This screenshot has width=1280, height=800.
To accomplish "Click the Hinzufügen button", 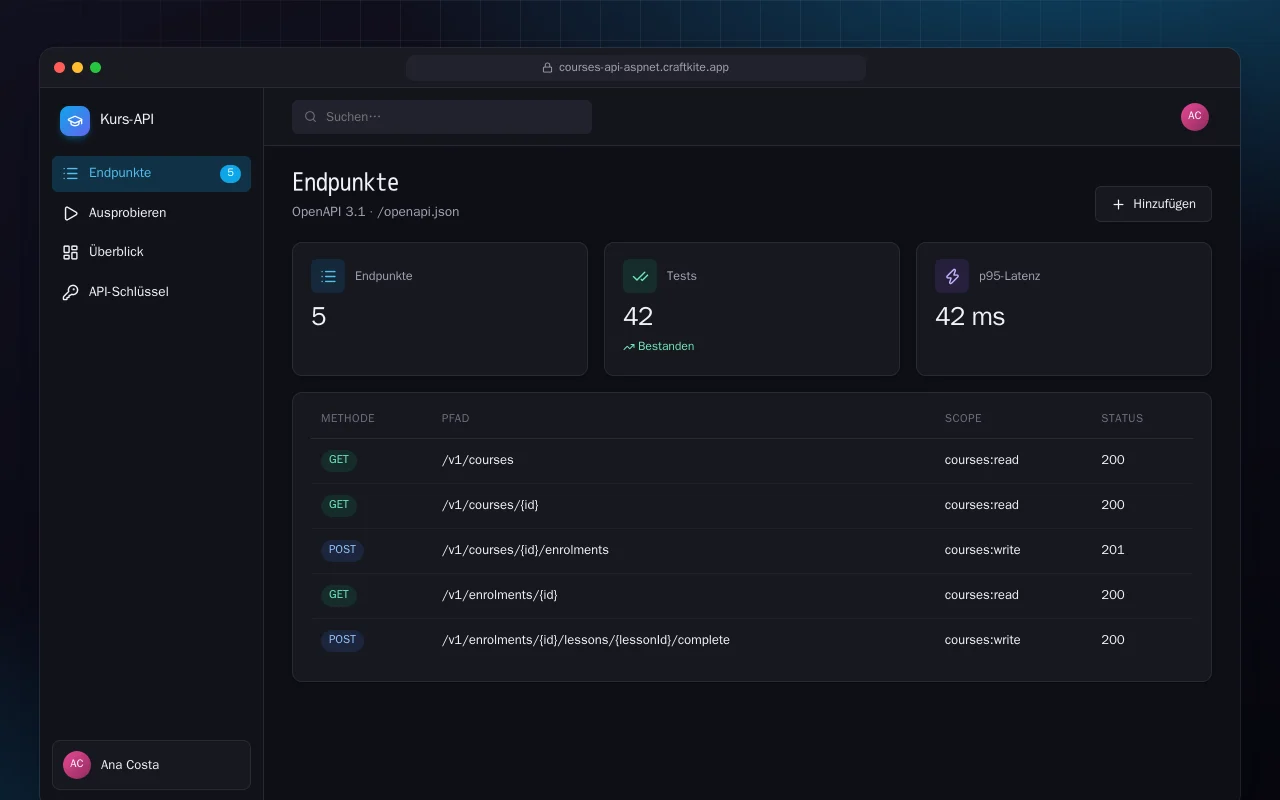I will click(x=1153, y=204).
